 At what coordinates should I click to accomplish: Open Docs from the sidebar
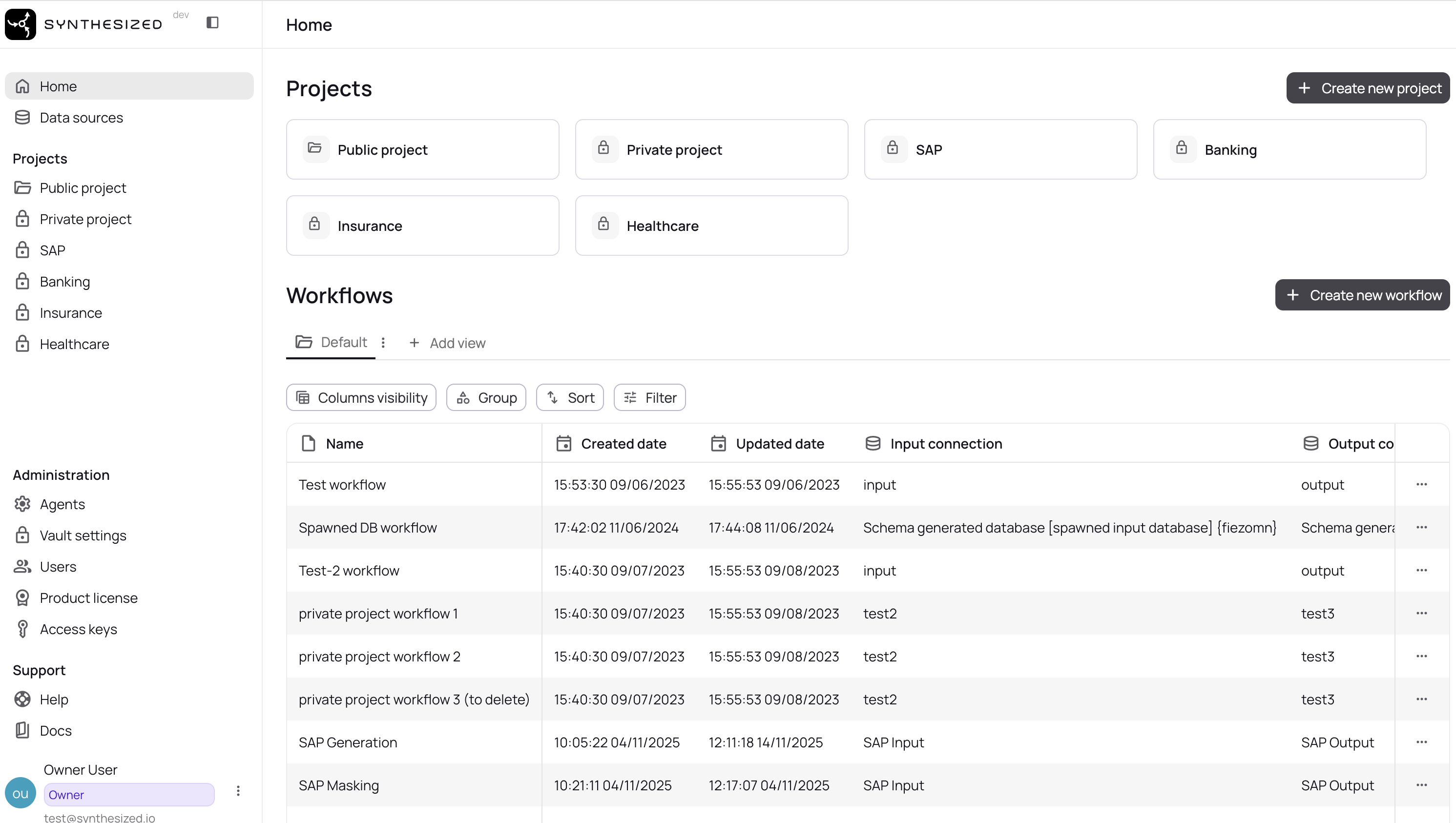coord(55,730)
